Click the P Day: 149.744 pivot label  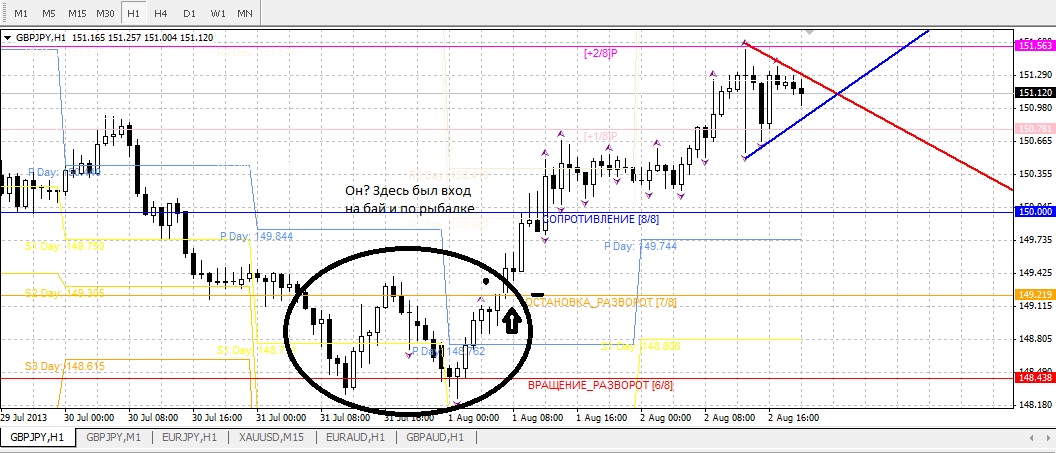[x=640, y=247]
